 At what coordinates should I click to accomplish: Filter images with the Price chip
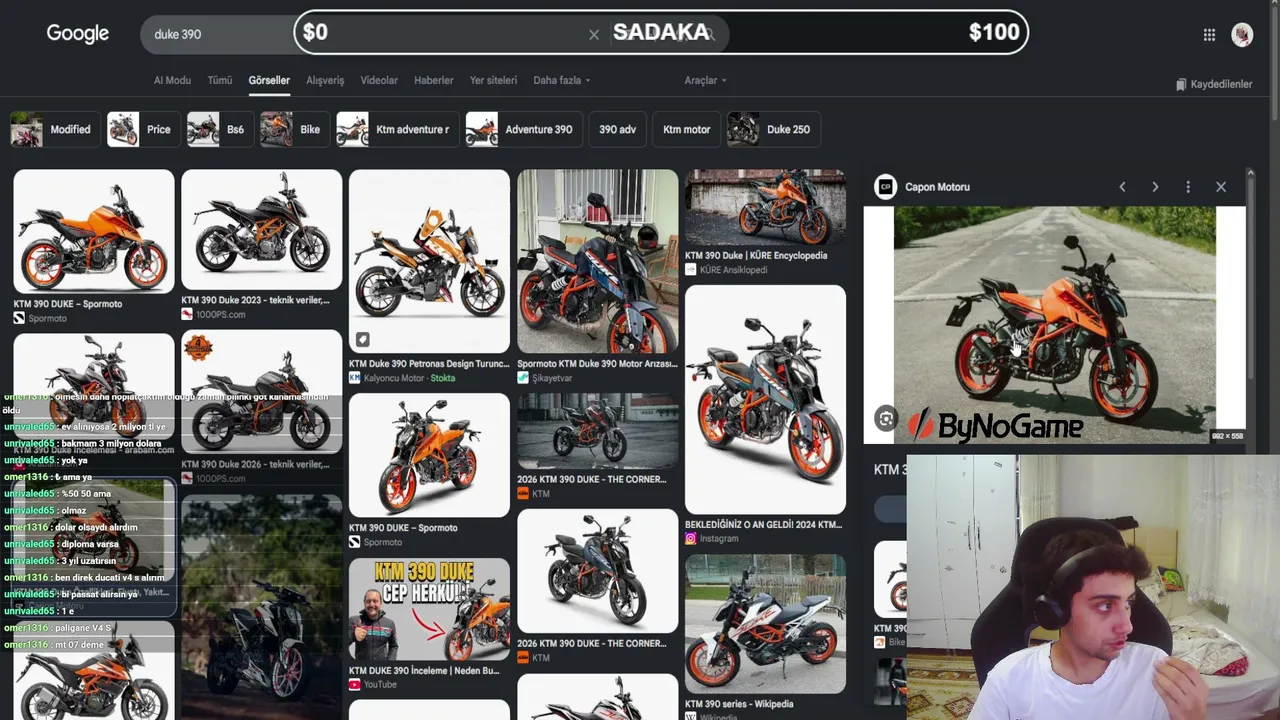point(143,129)
